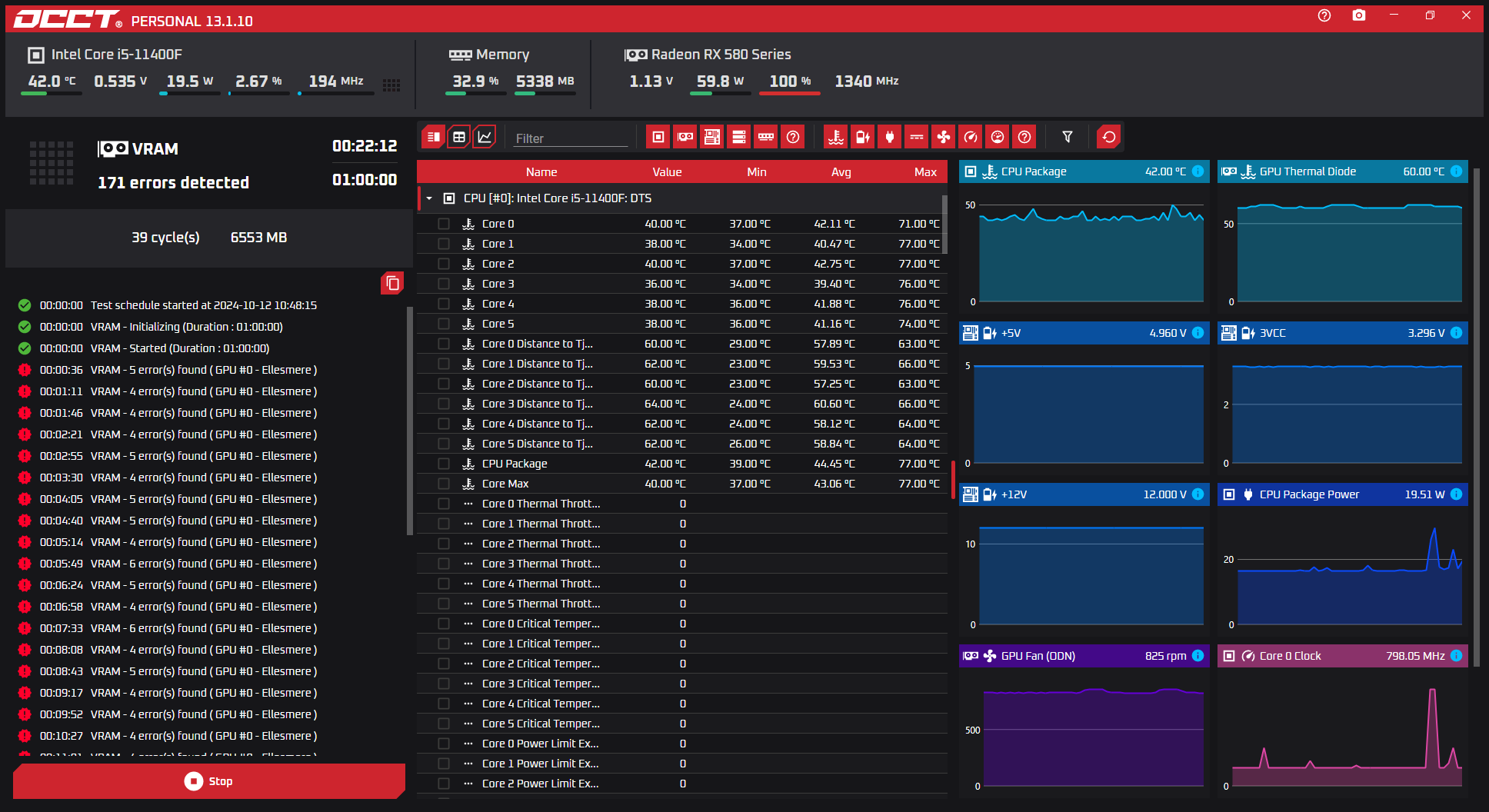The image size is (1489, 812).
Task: Open the help icon in the title bar
Action: point(1324,15)
